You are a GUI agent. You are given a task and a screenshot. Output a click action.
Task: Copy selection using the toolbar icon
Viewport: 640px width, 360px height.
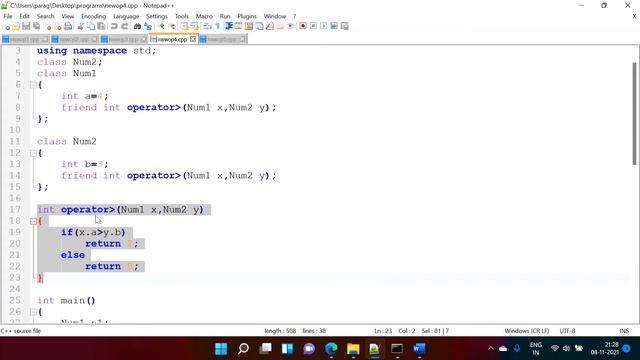(91, 26)
